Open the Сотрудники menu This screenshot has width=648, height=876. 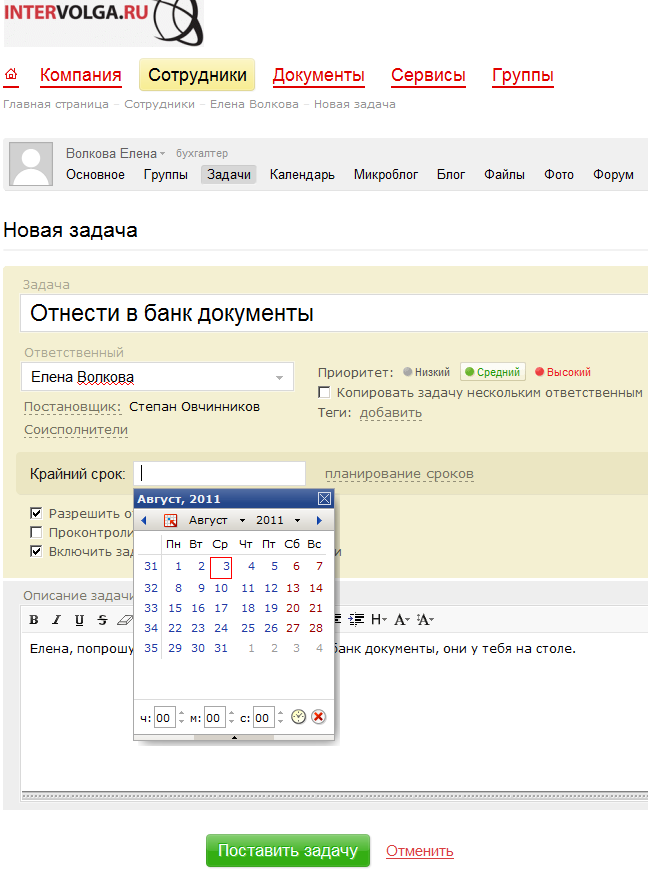point(197,75)
